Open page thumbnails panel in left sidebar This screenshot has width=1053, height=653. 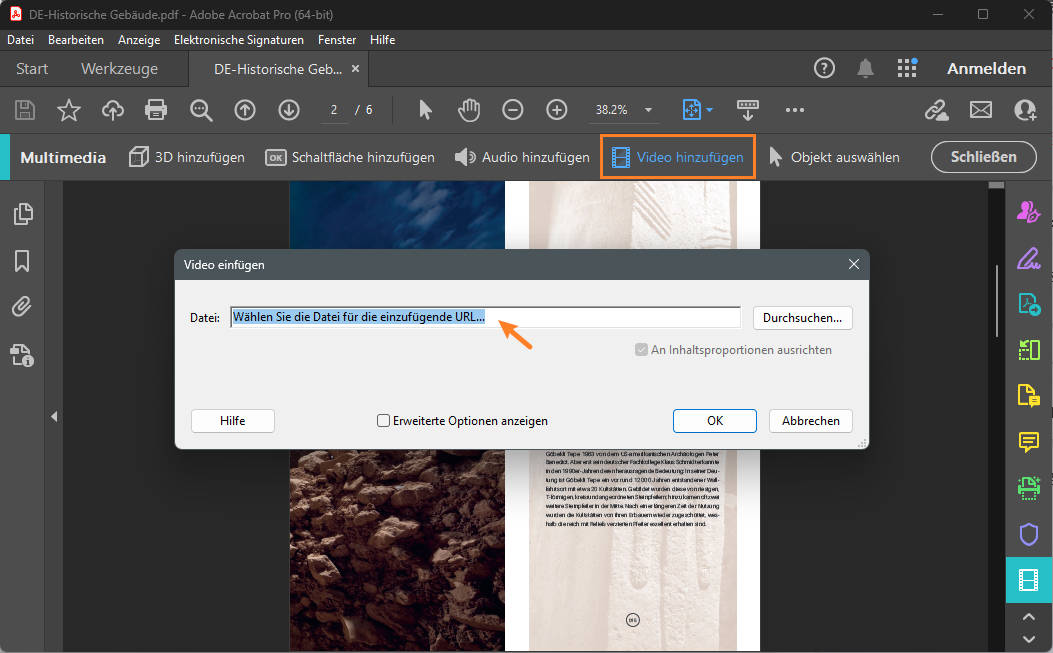pos(22,214)
